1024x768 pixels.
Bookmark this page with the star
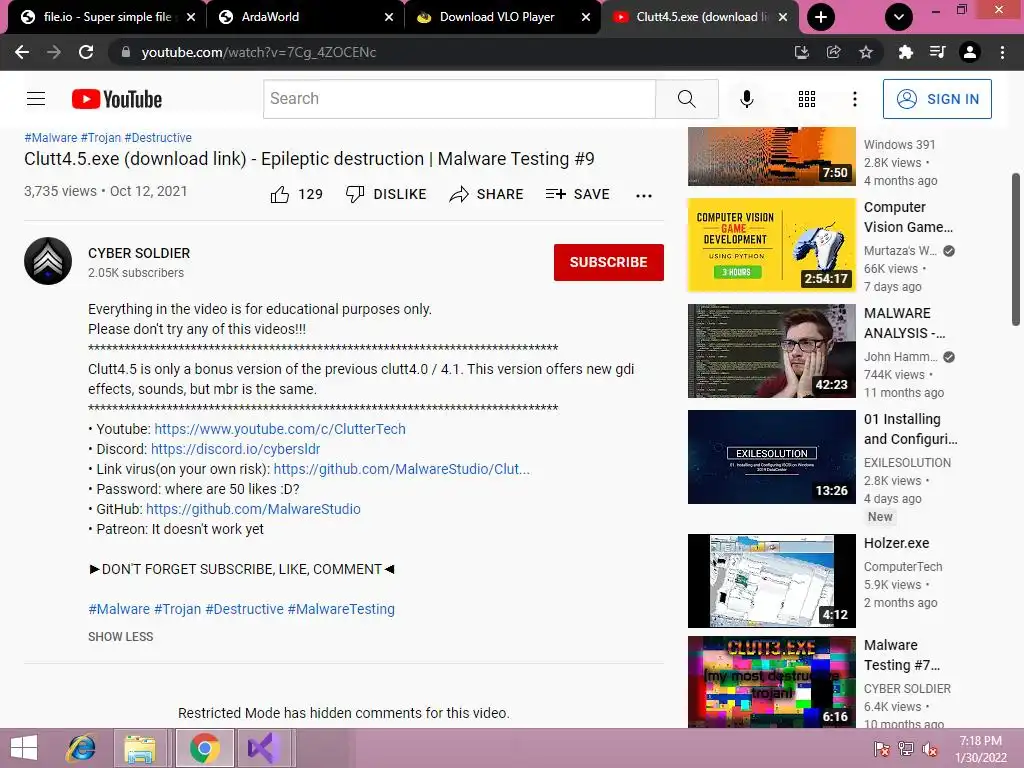tap(866, 52)
